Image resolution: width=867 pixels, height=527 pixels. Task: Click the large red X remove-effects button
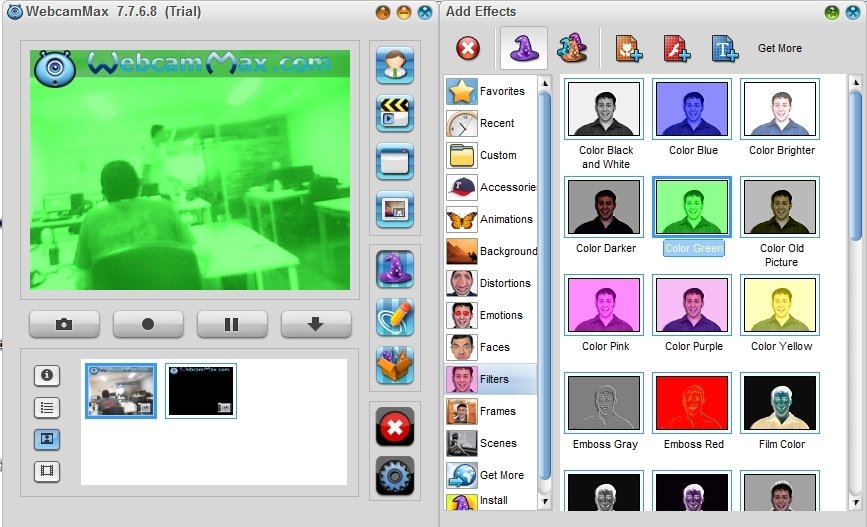point(395,427)
